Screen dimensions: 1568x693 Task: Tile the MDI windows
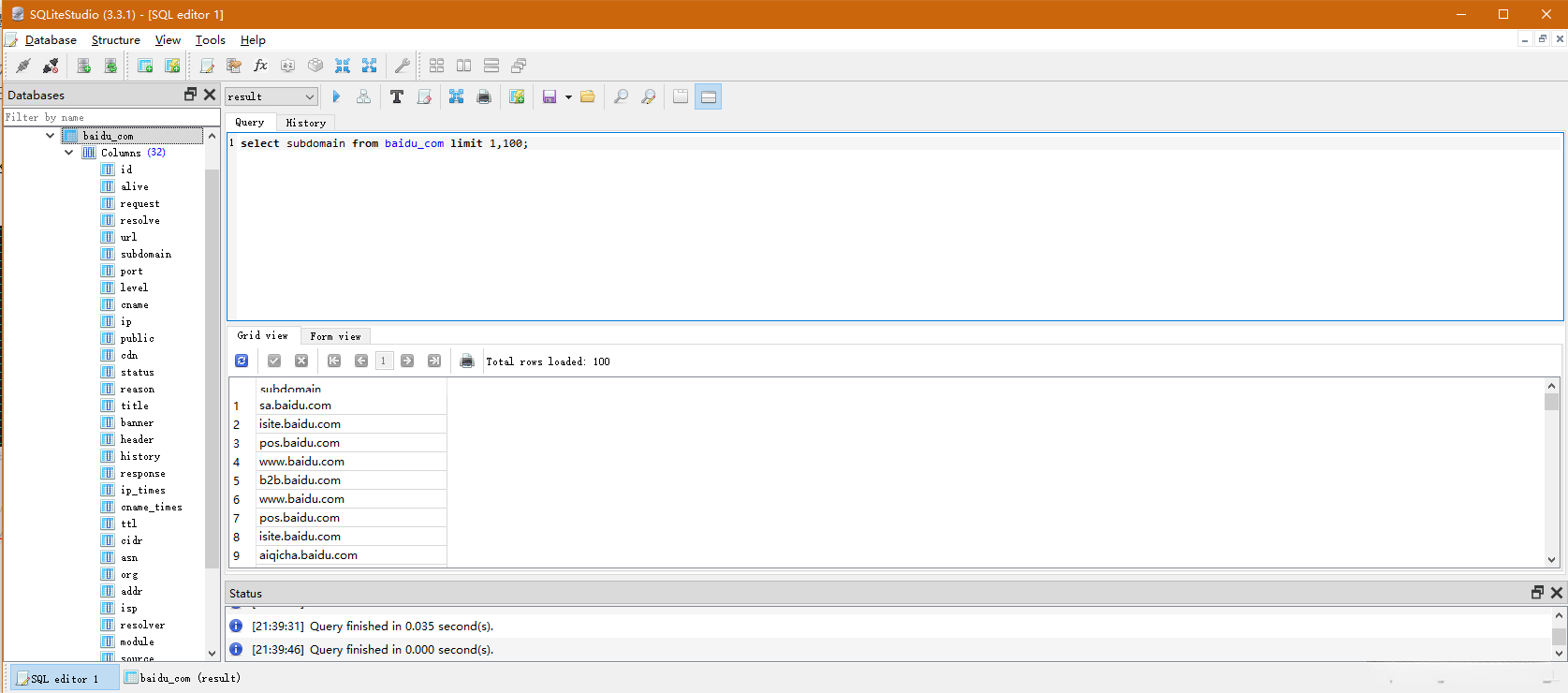(437, 66)
